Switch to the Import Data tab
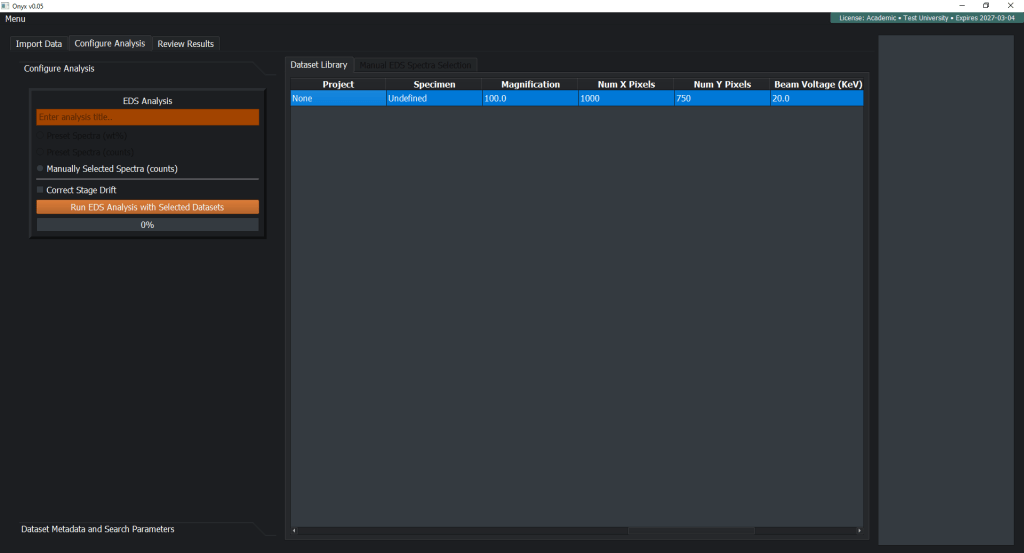The height and width of the screenshot is (553, 1024). [39, 44]
